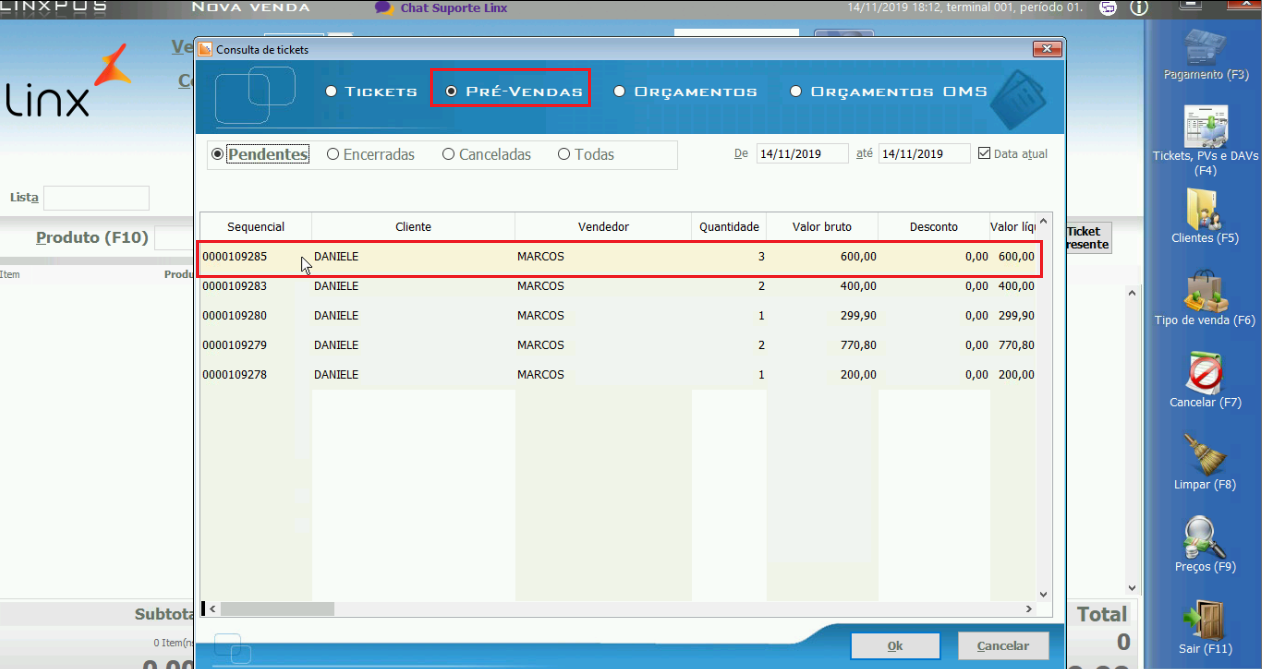Select row with sequencial 0000109283
Screen dimensions: 1262x669
(618, 286)
